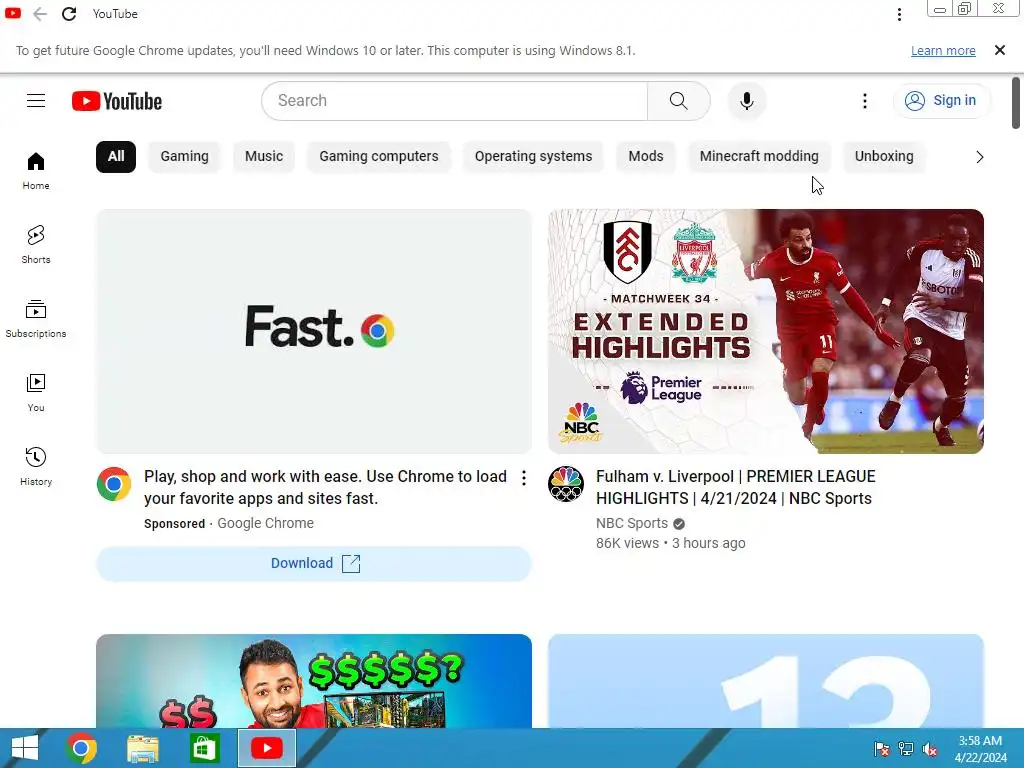Click the Sign in button
The height and width of the screenshot is (768, 1024).
941,101
